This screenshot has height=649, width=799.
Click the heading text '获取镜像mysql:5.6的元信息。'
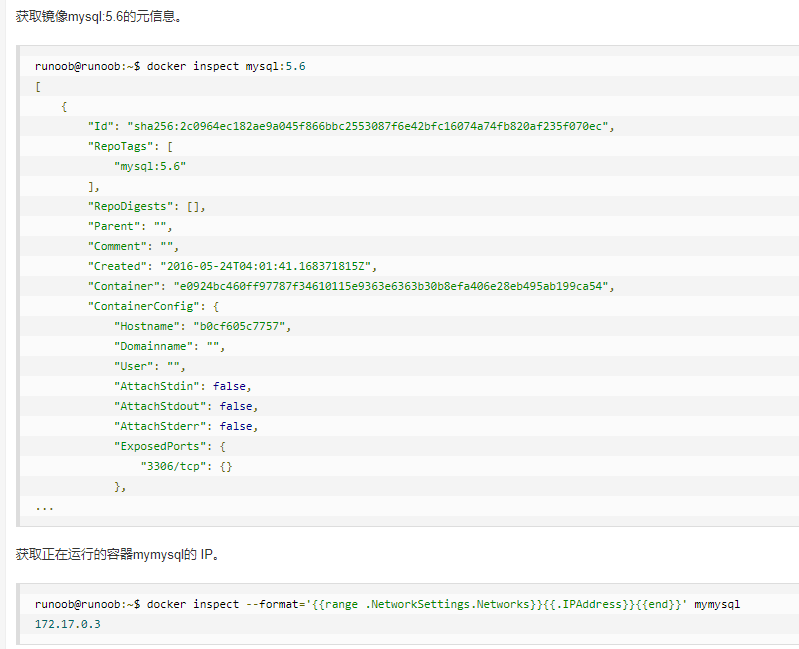tap(99, 17)
